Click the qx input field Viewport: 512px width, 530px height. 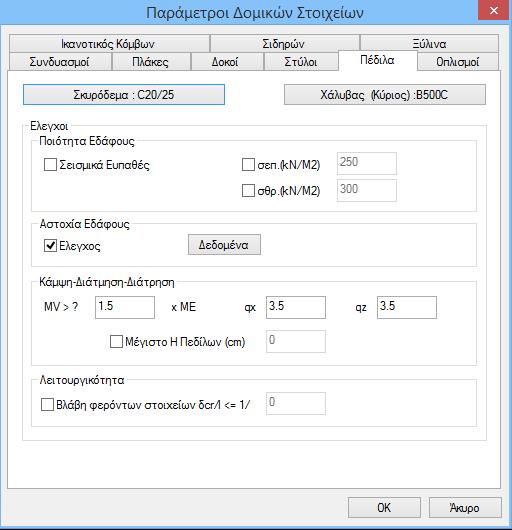pos(296,307)
